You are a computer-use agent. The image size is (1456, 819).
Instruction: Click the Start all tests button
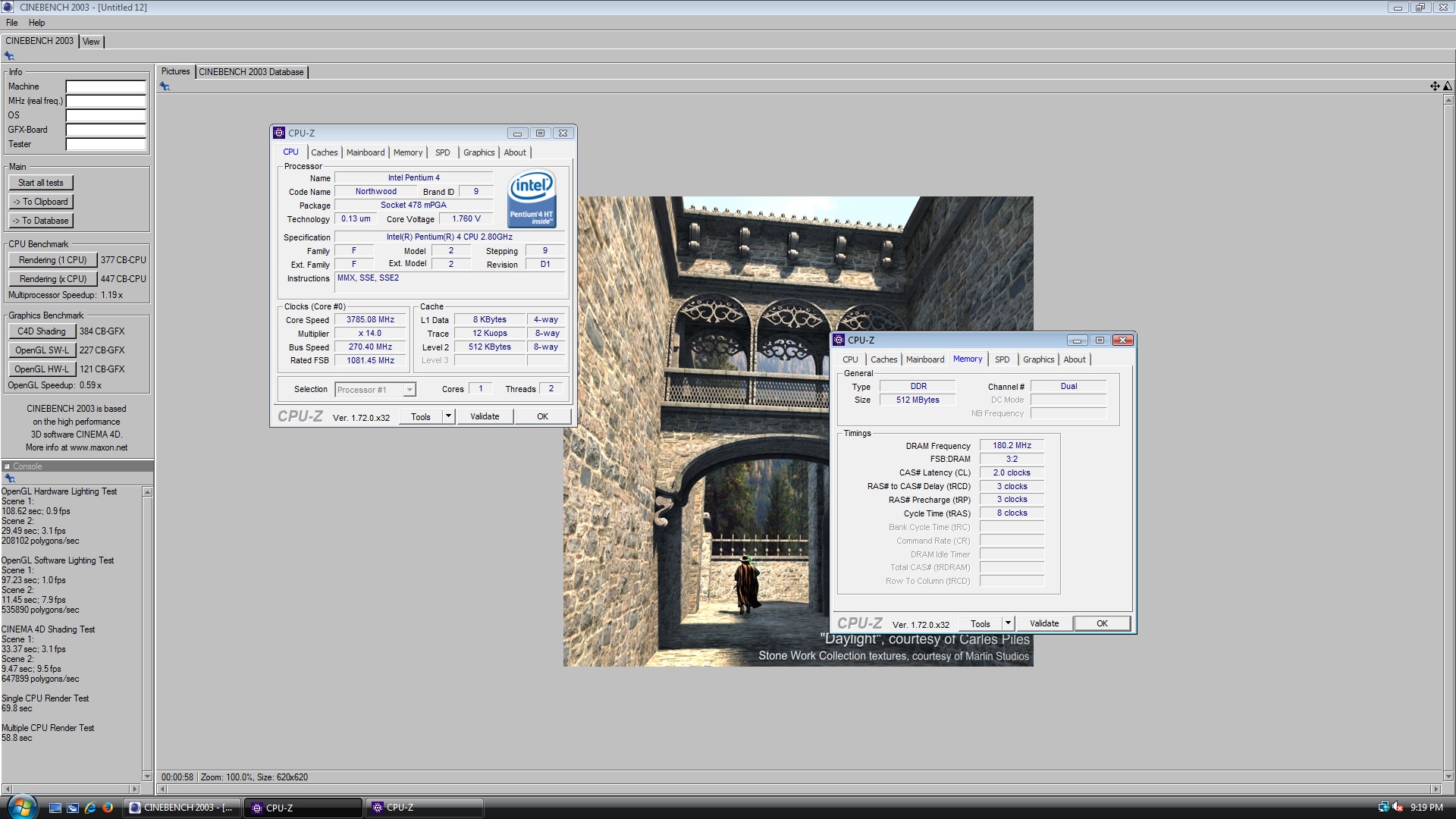pyautogui.click(x=41, y=183)
